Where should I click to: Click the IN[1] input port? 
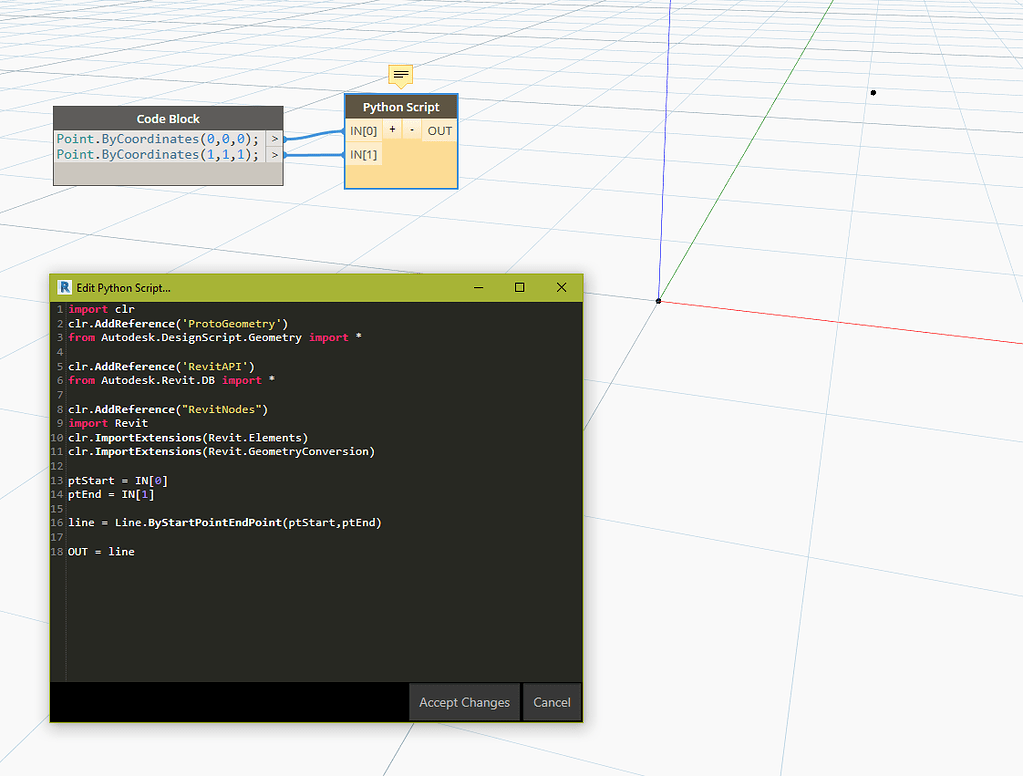(x=363, y=154)
